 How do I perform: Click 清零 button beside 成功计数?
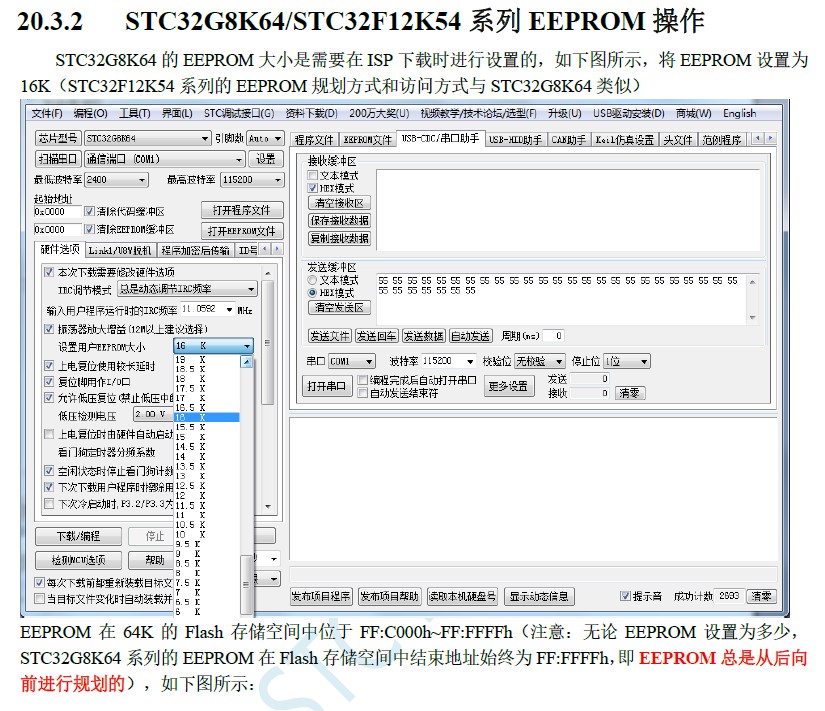tap(761, 596)
